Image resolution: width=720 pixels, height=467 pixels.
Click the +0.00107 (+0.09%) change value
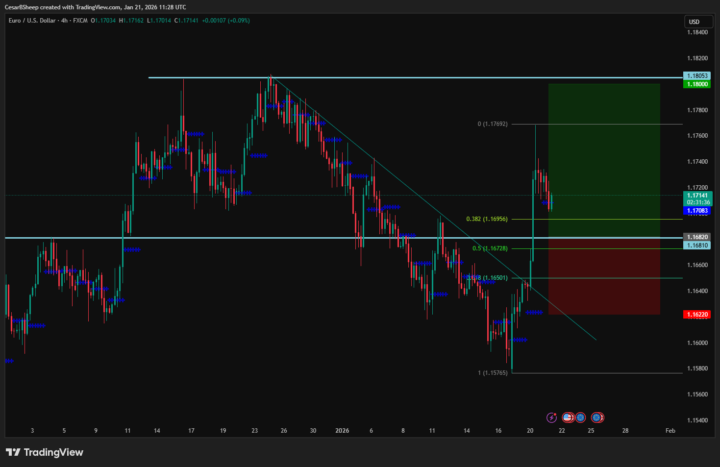(x=226, y=20)
